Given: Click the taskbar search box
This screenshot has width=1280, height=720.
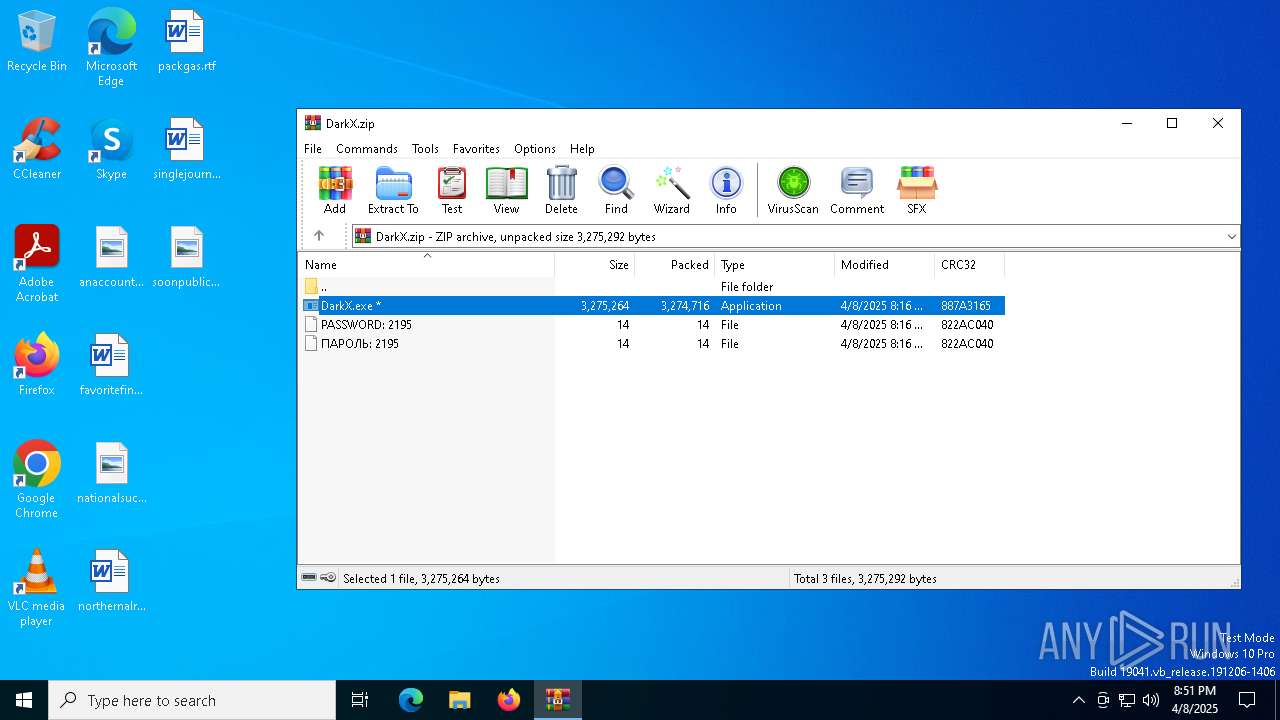Looking at the screenshot, I should click(x=192, y=700).
